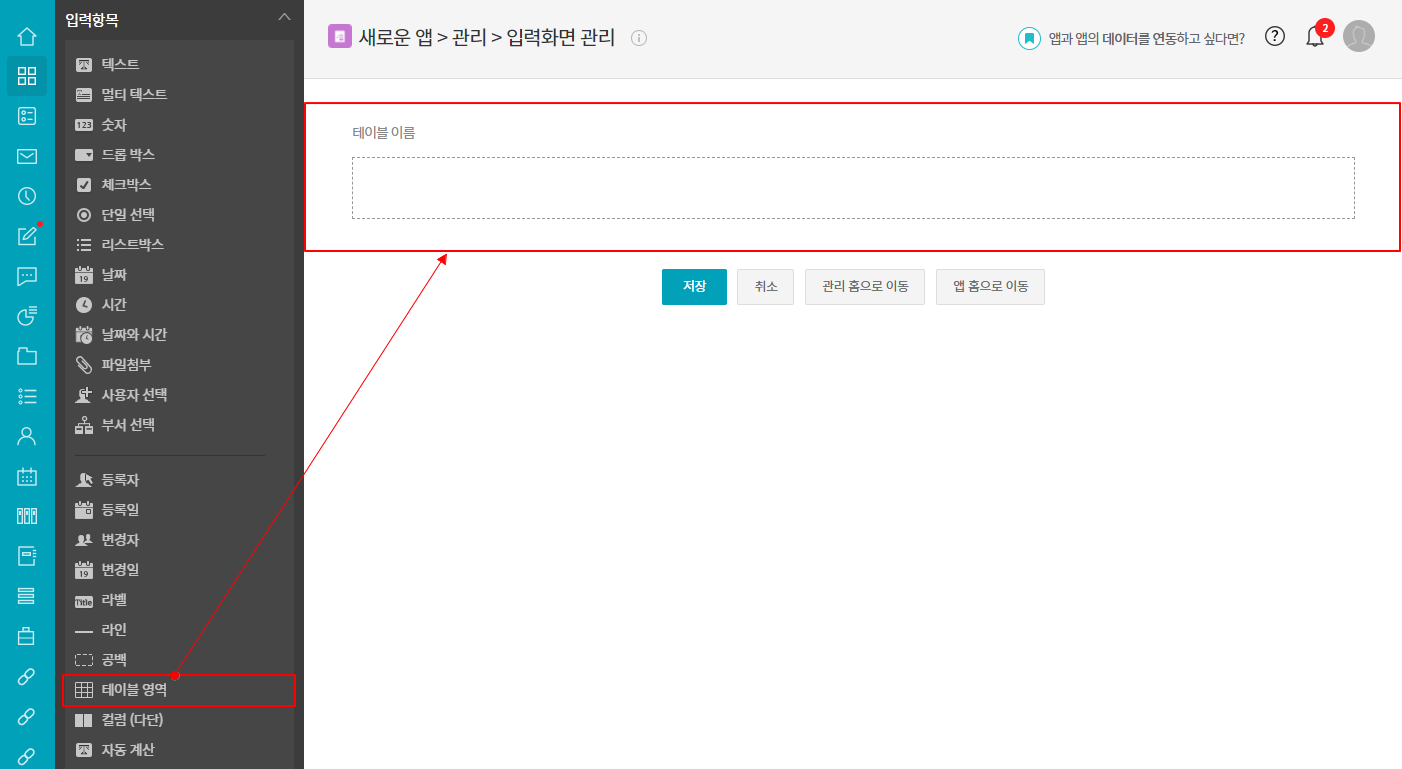Open the mail icon in sidebar
1402x769 pixels.
coord(27,156)
